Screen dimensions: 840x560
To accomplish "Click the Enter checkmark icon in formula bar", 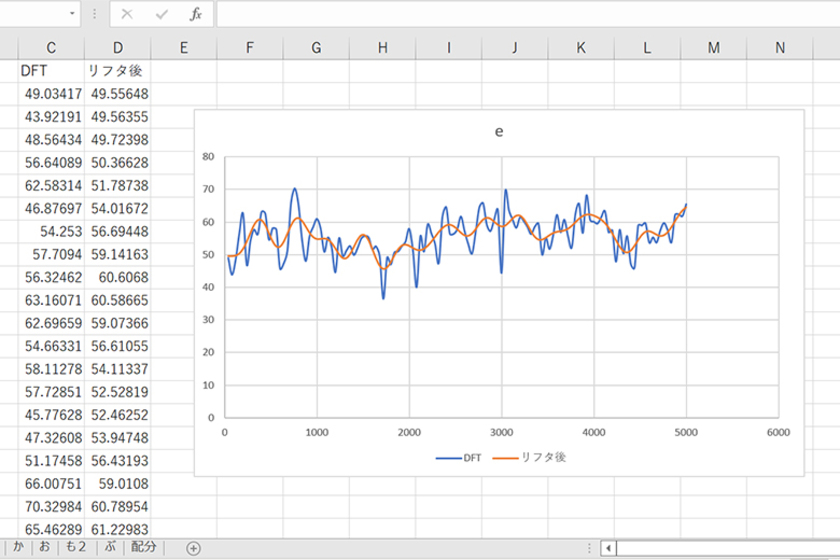I will 161,14.
